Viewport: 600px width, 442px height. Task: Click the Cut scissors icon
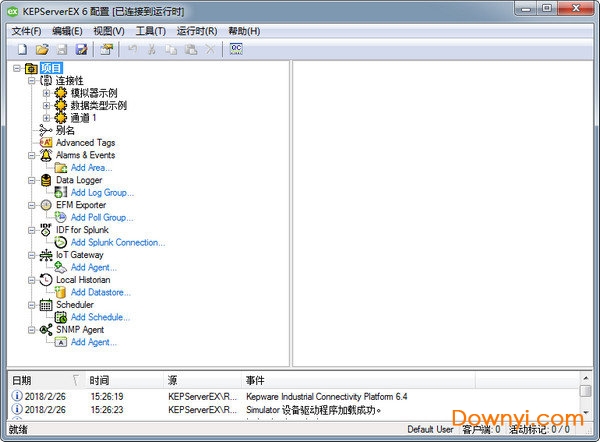(152, 49)
